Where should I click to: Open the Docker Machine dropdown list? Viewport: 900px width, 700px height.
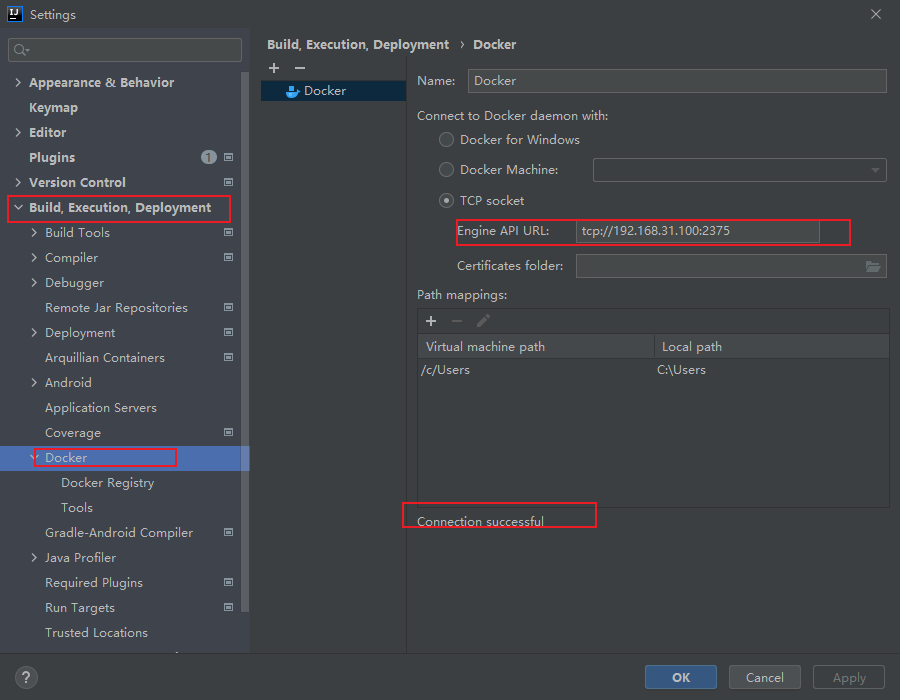tap(739, 170)
